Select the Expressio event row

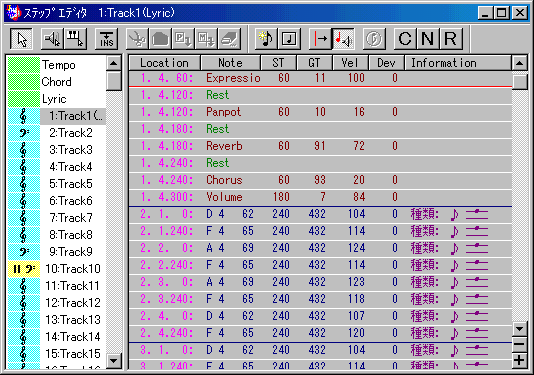point(320,78)
